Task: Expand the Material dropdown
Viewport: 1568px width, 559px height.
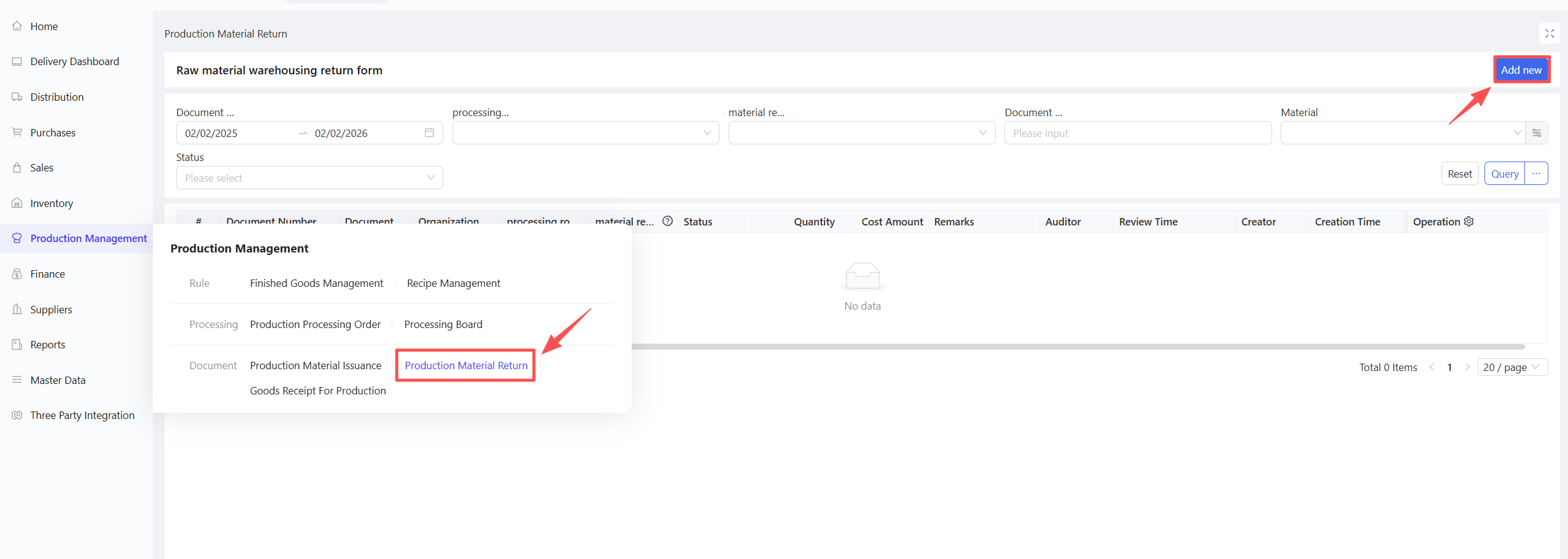Action: [1402, 133]
